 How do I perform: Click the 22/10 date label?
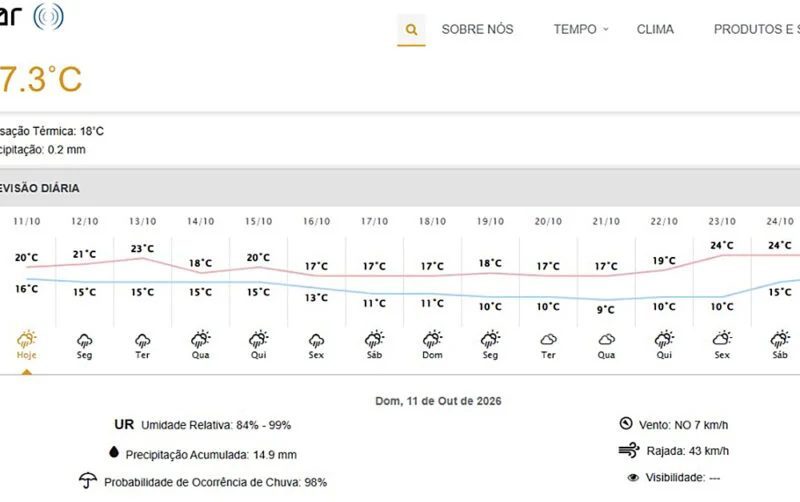point(664,221)
